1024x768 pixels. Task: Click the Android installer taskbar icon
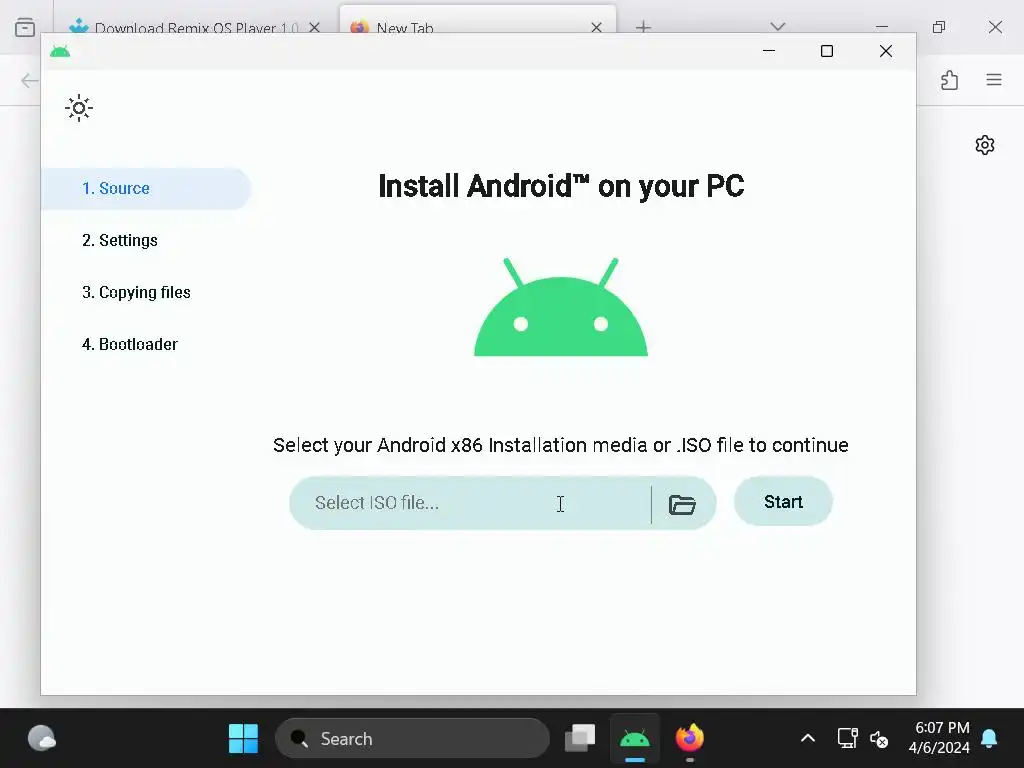pyautogui.click(x=635, y=739)
